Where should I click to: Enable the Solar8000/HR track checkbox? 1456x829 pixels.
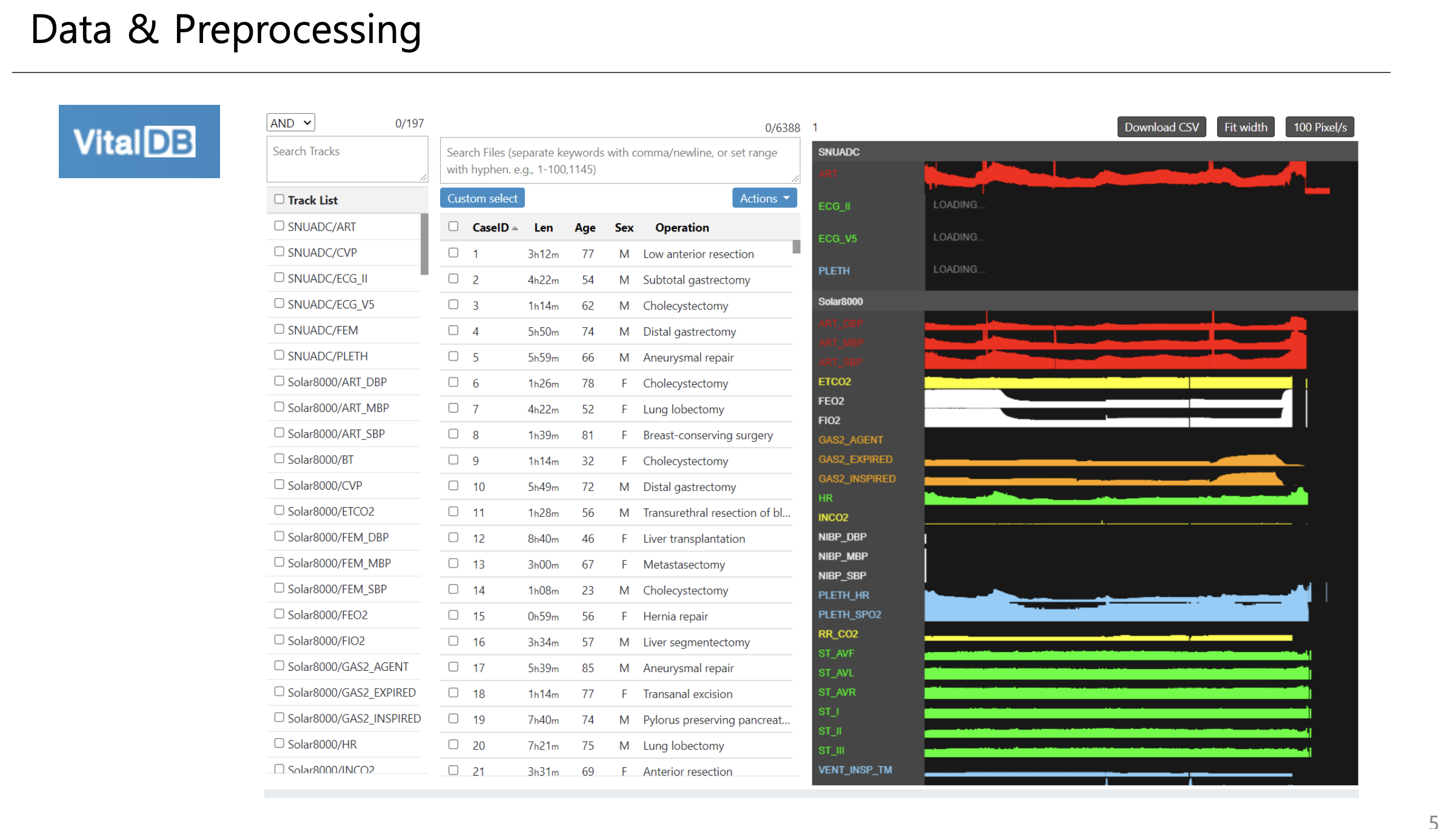click(279, 744)
